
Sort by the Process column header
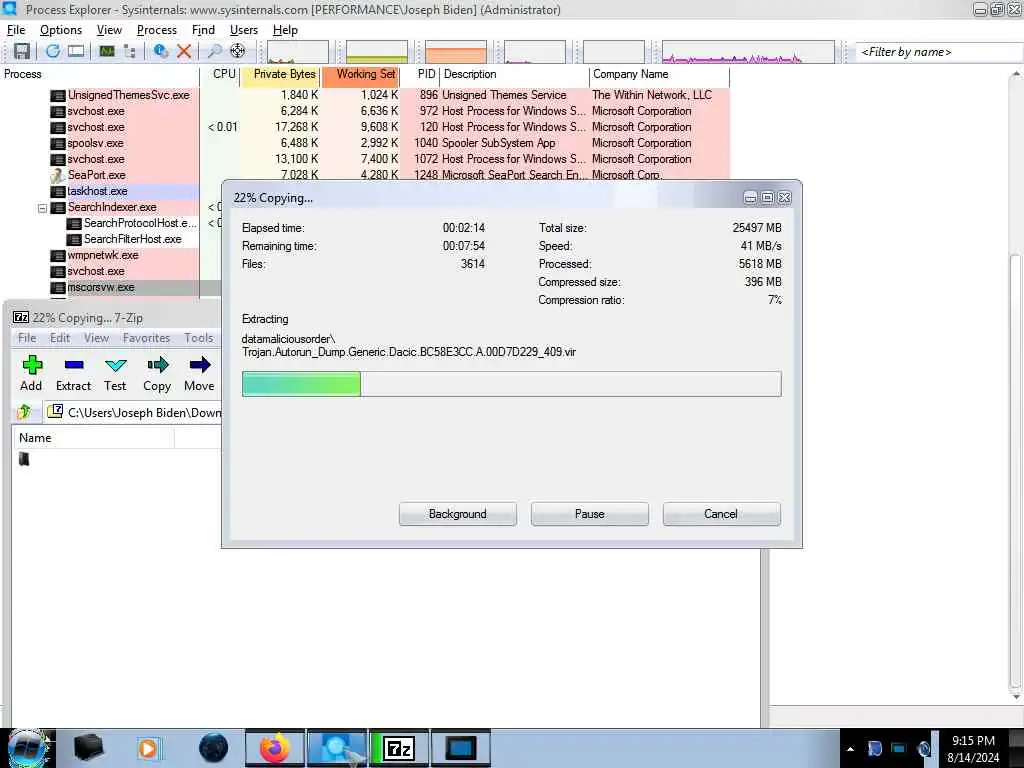(x=100, y=74)
